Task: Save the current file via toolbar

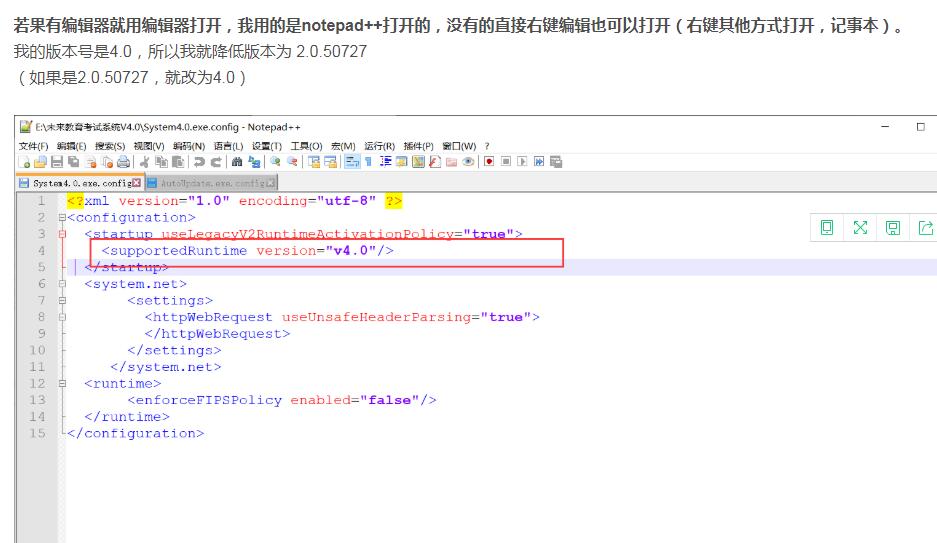Action: tap(57, 162)
